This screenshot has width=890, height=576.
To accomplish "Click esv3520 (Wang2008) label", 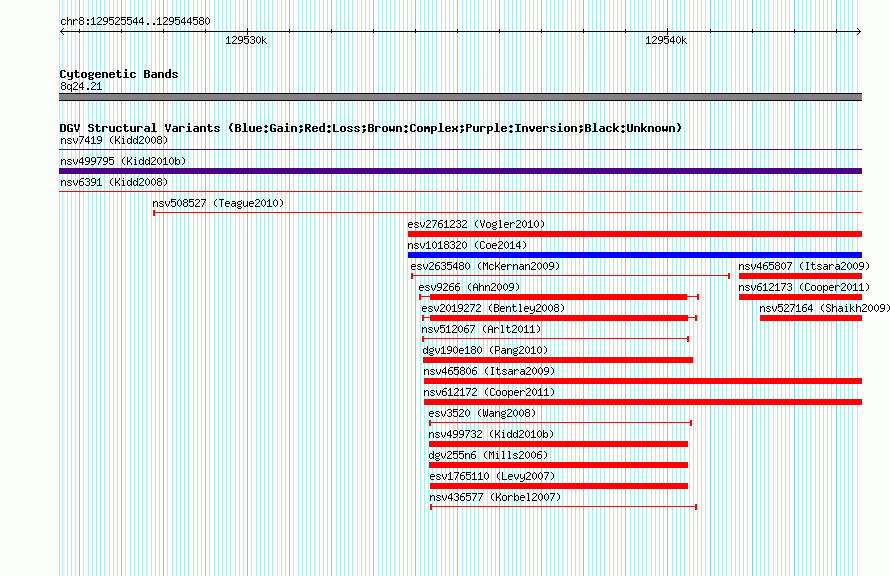I will (x=482, y=413).
